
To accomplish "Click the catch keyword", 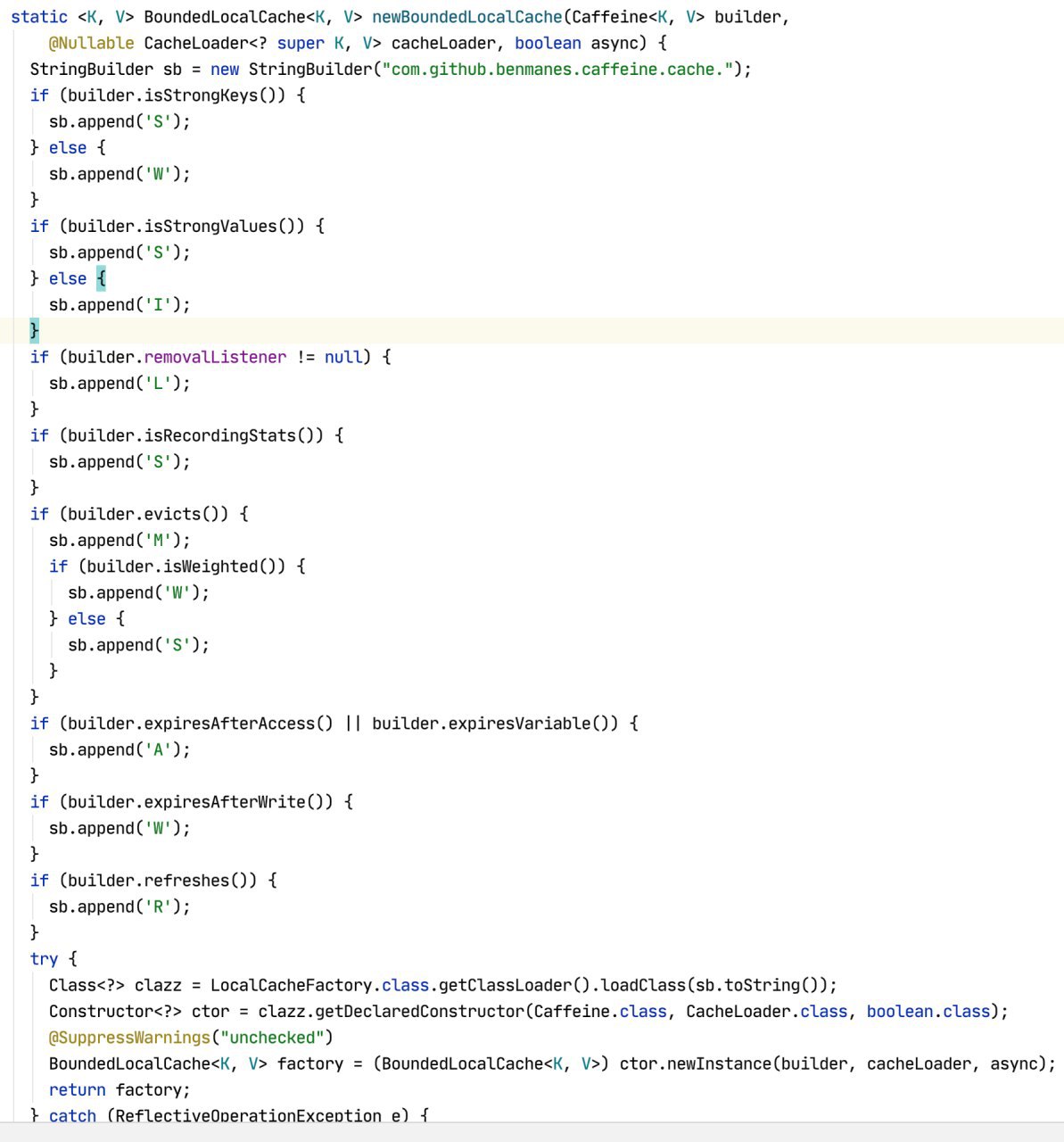I will click(x=72, y=1116).
